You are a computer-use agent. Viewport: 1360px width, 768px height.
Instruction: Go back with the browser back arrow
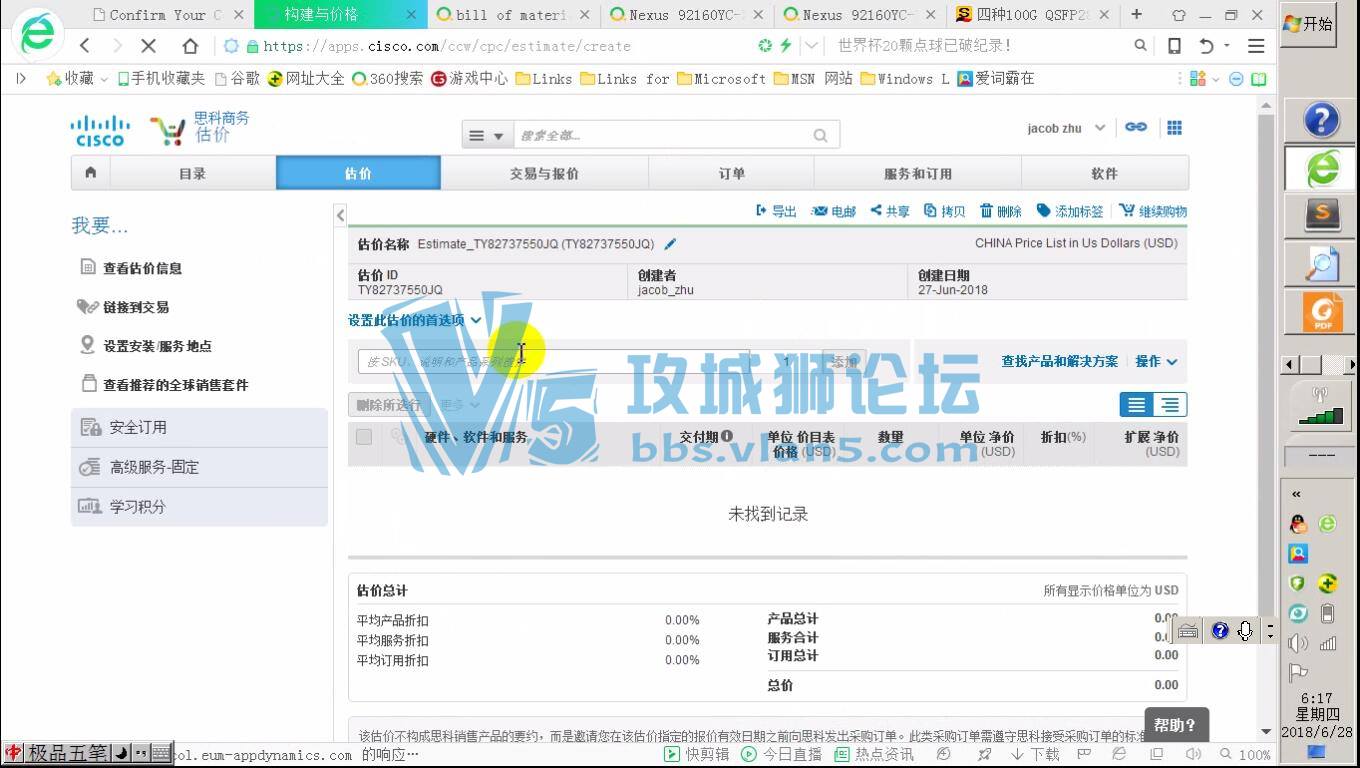pyautogui.click(x=85, y=46)
